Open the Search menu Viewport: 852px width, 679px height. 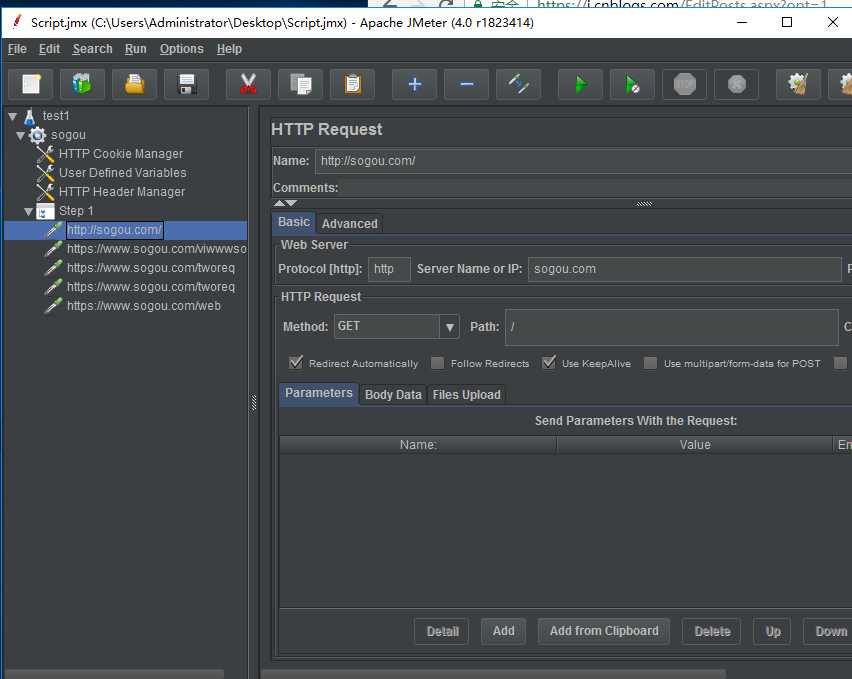(92, 49)
